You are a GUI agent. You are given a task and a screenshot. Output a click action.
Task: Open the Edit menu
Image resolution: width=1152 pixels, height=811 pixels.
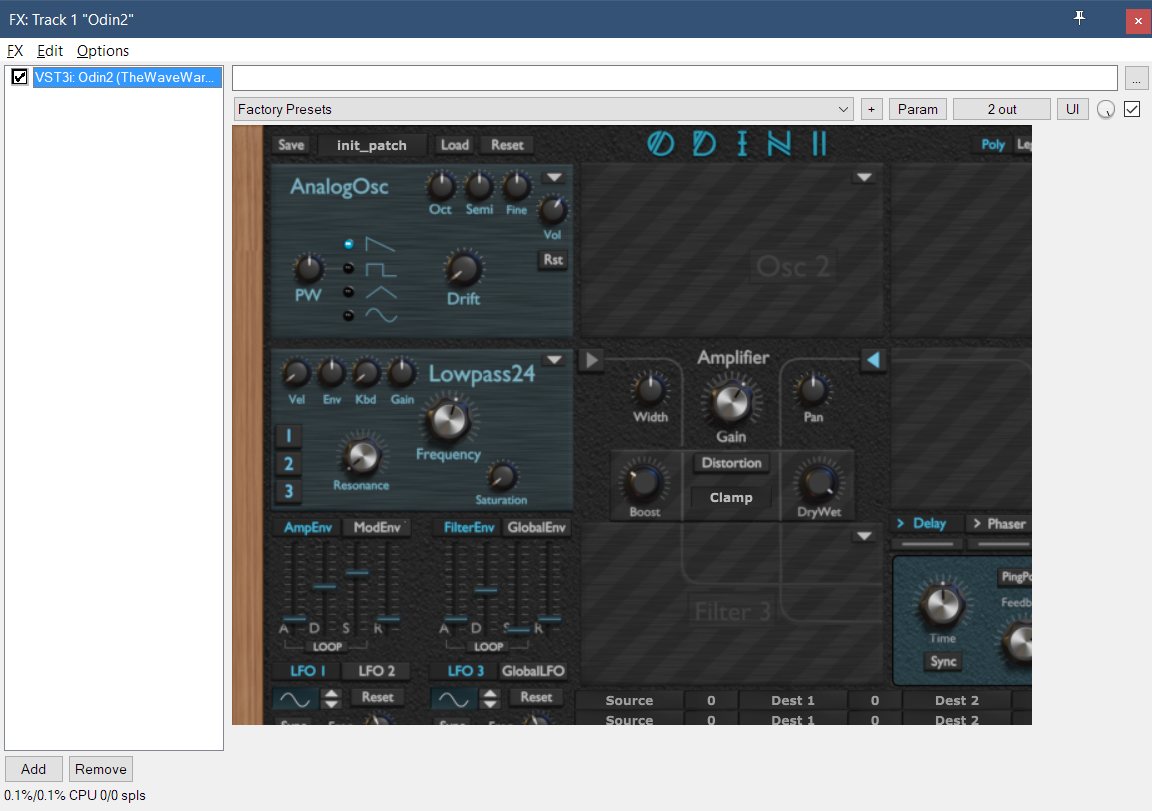click(50, 51)
